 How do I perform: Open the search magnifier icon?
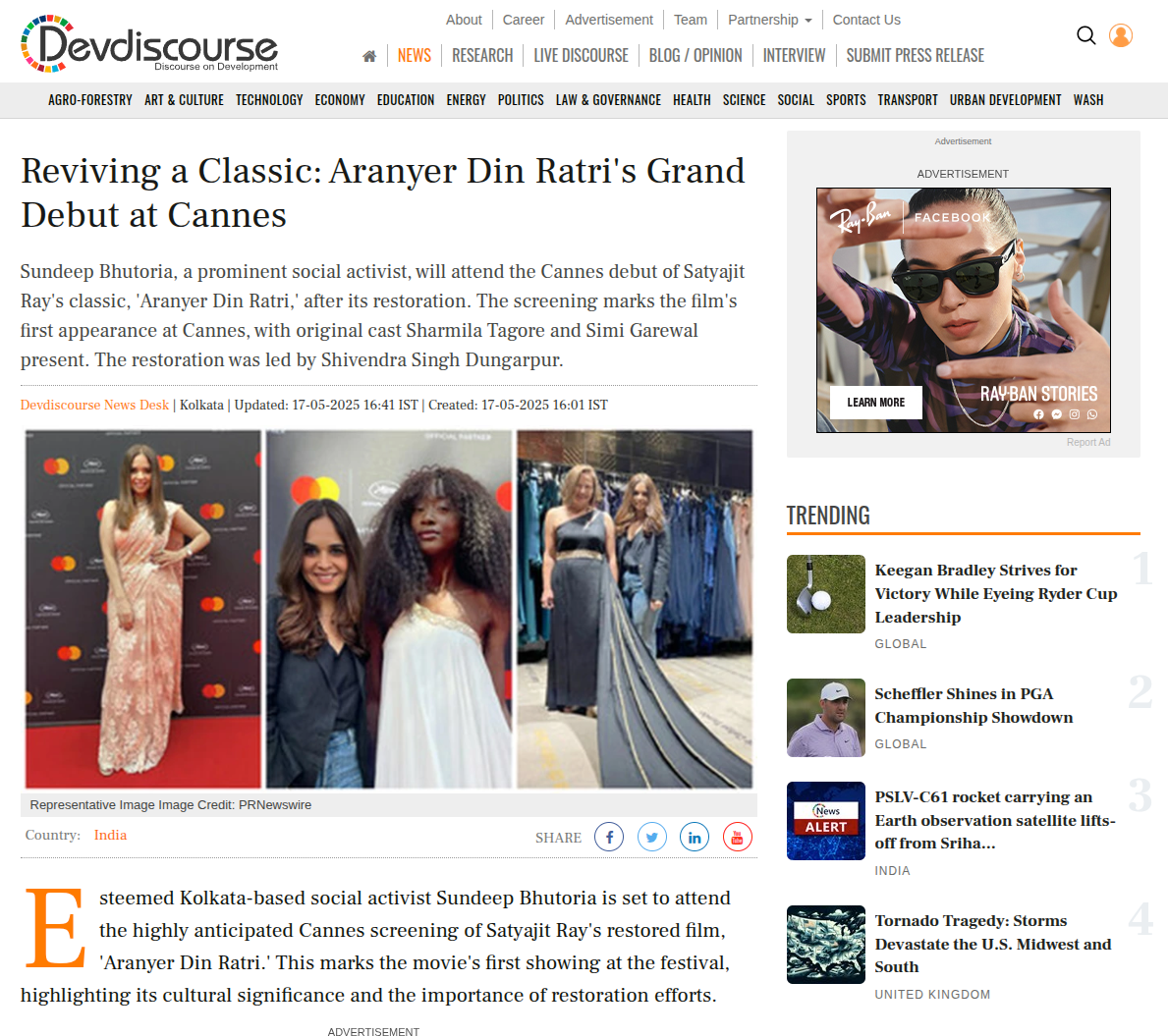1085,35
